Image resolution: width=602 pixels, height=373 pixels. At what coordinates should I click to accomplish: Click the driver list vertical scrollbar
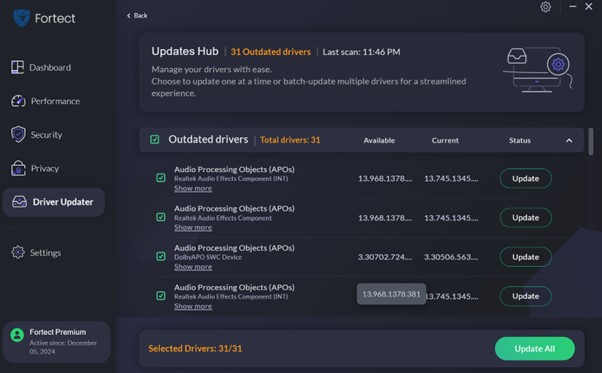[590, 142]
